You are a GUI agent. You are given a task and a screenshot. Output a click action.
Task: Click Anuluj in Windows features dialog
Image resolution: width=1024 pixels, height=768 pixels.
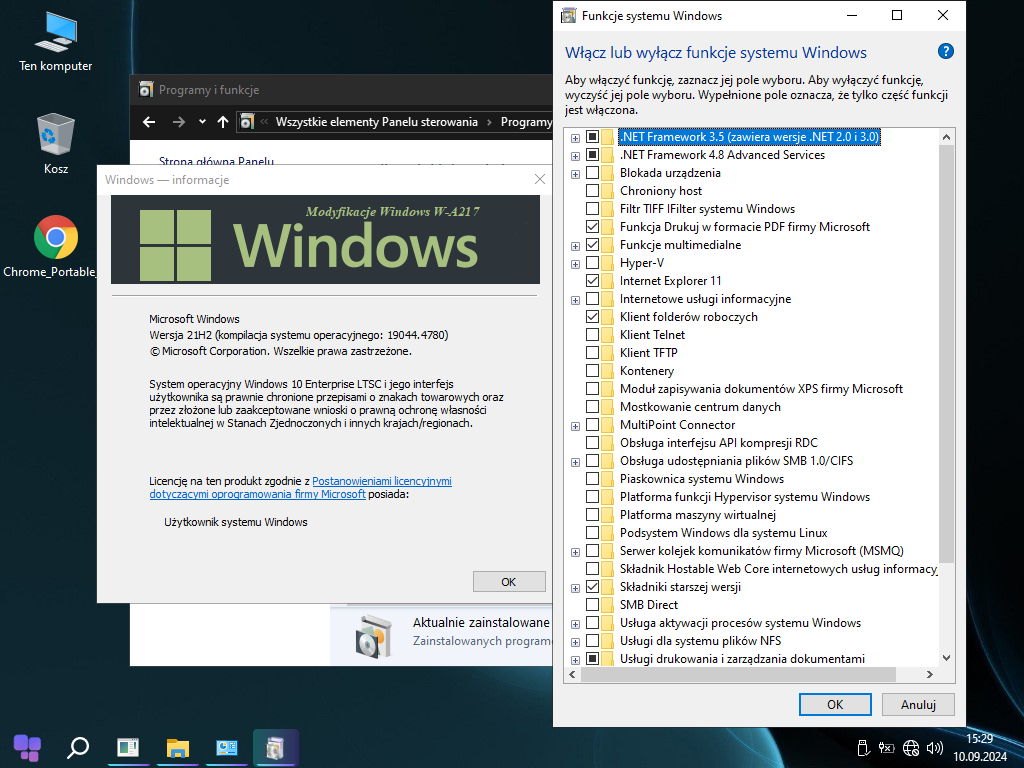click(x=917, y=704)
